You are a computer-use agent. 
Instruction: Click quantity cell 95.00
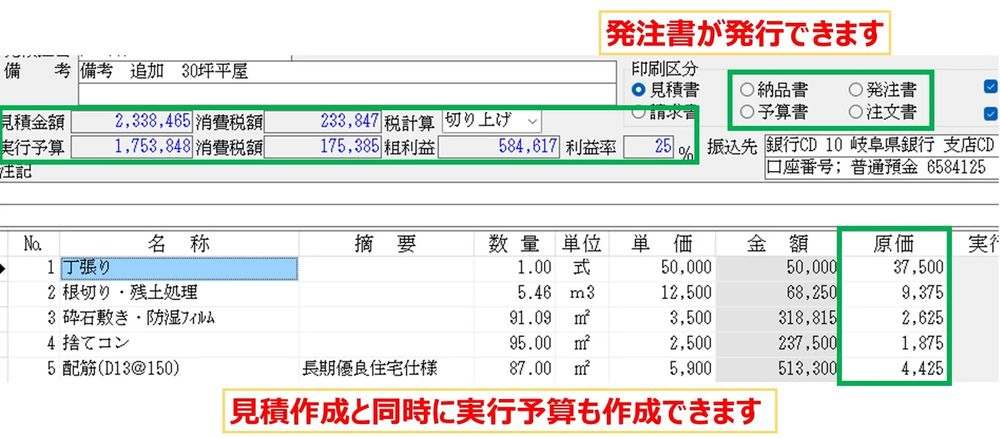[514, 343]
